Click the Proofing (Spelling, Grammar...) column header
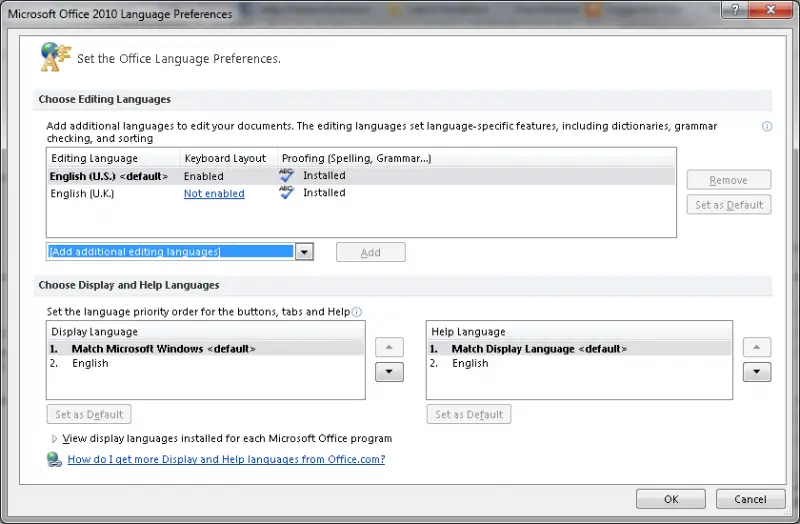 [x=477, y=158]
